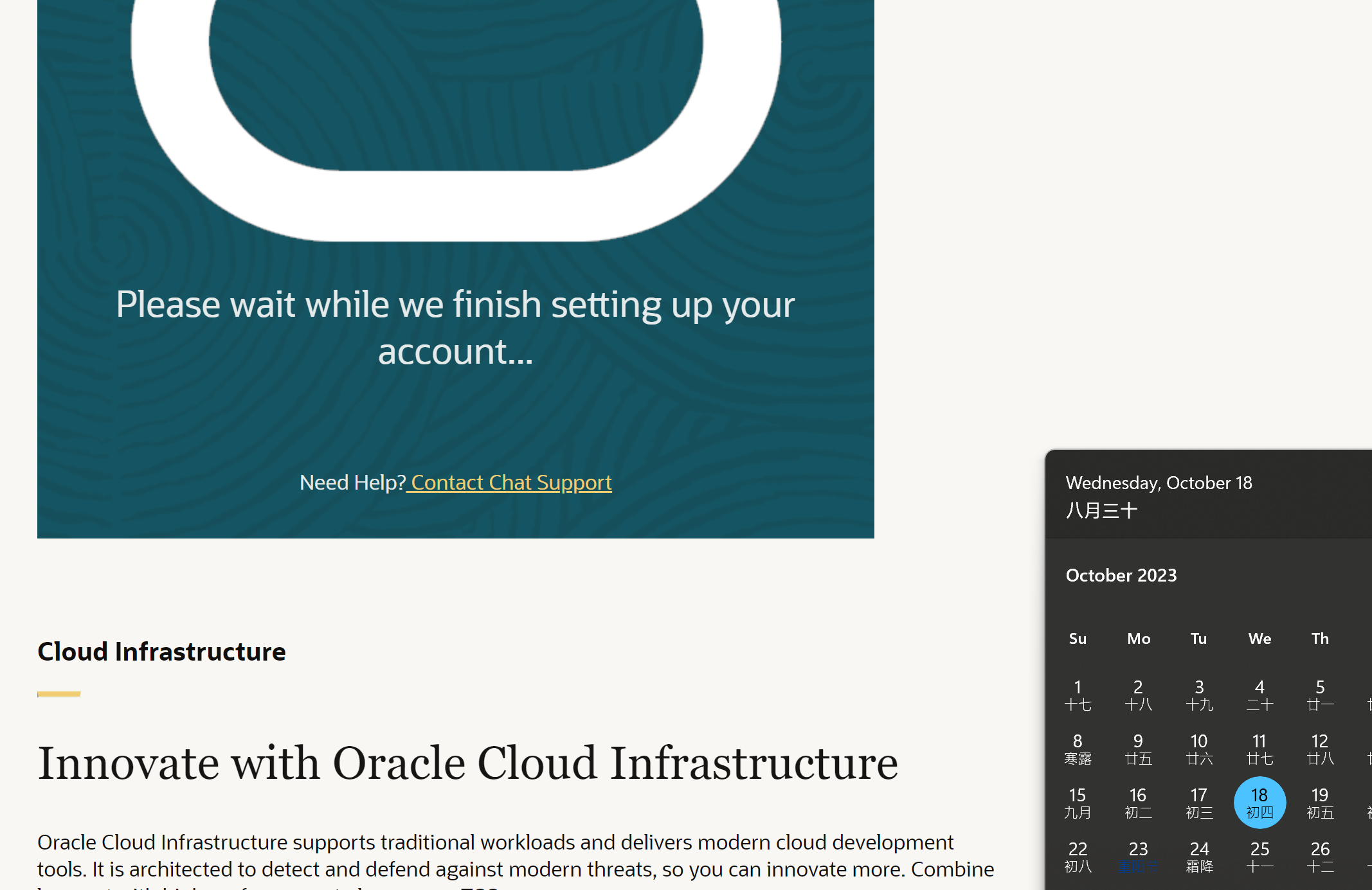Pick October 23 calendar day
The height and width of the screenshot is (890, 1372).
pyautogui.click(x=1138, y=857)
